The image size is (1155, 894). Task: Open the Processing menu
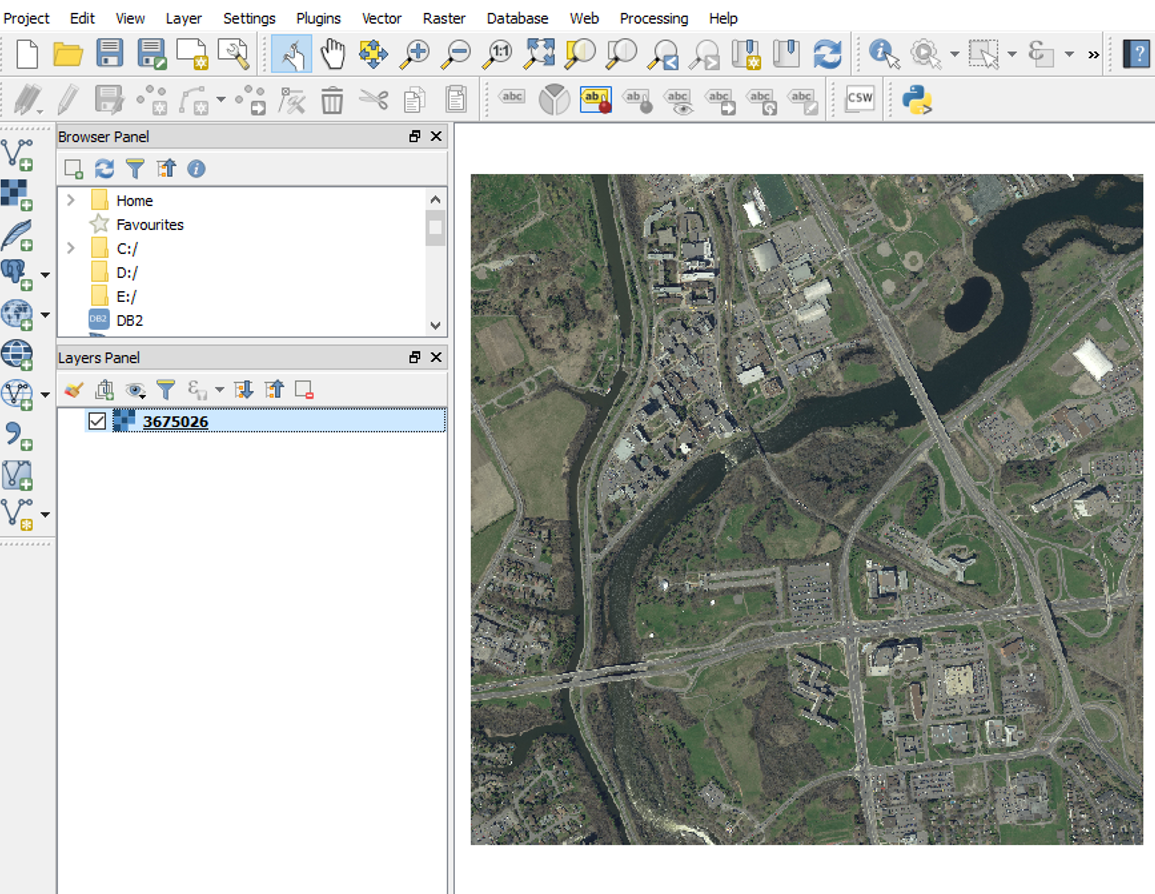coord(653,18)
